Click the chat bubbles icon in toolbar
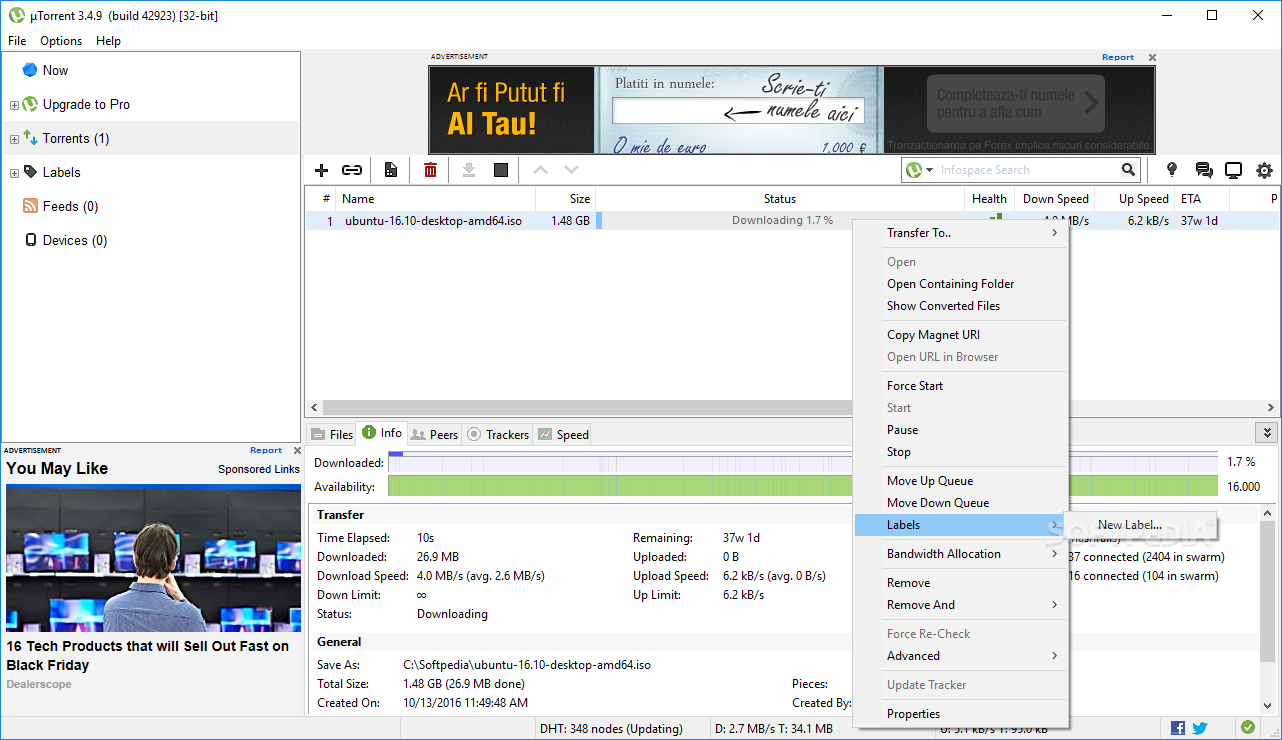 [x=1204, y=170]
